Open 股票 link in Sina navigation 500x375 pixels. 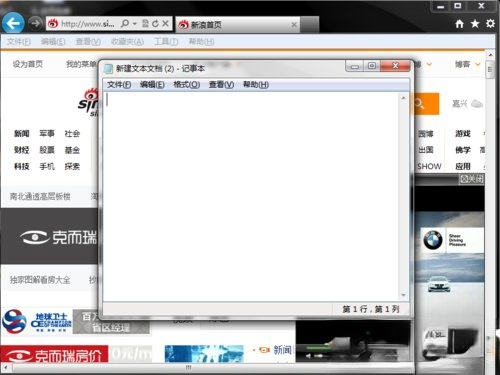coord(47,150)
